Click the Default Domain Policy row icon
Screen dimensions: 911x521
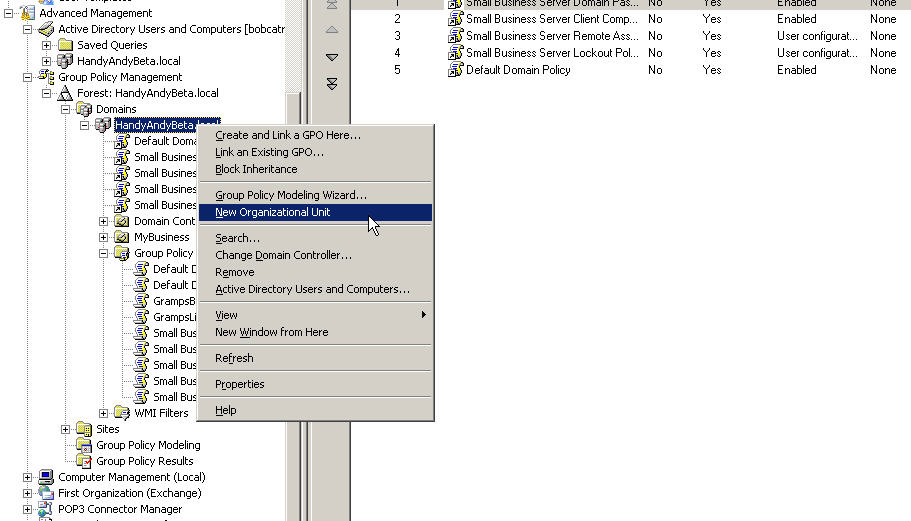tap(456, 70)
